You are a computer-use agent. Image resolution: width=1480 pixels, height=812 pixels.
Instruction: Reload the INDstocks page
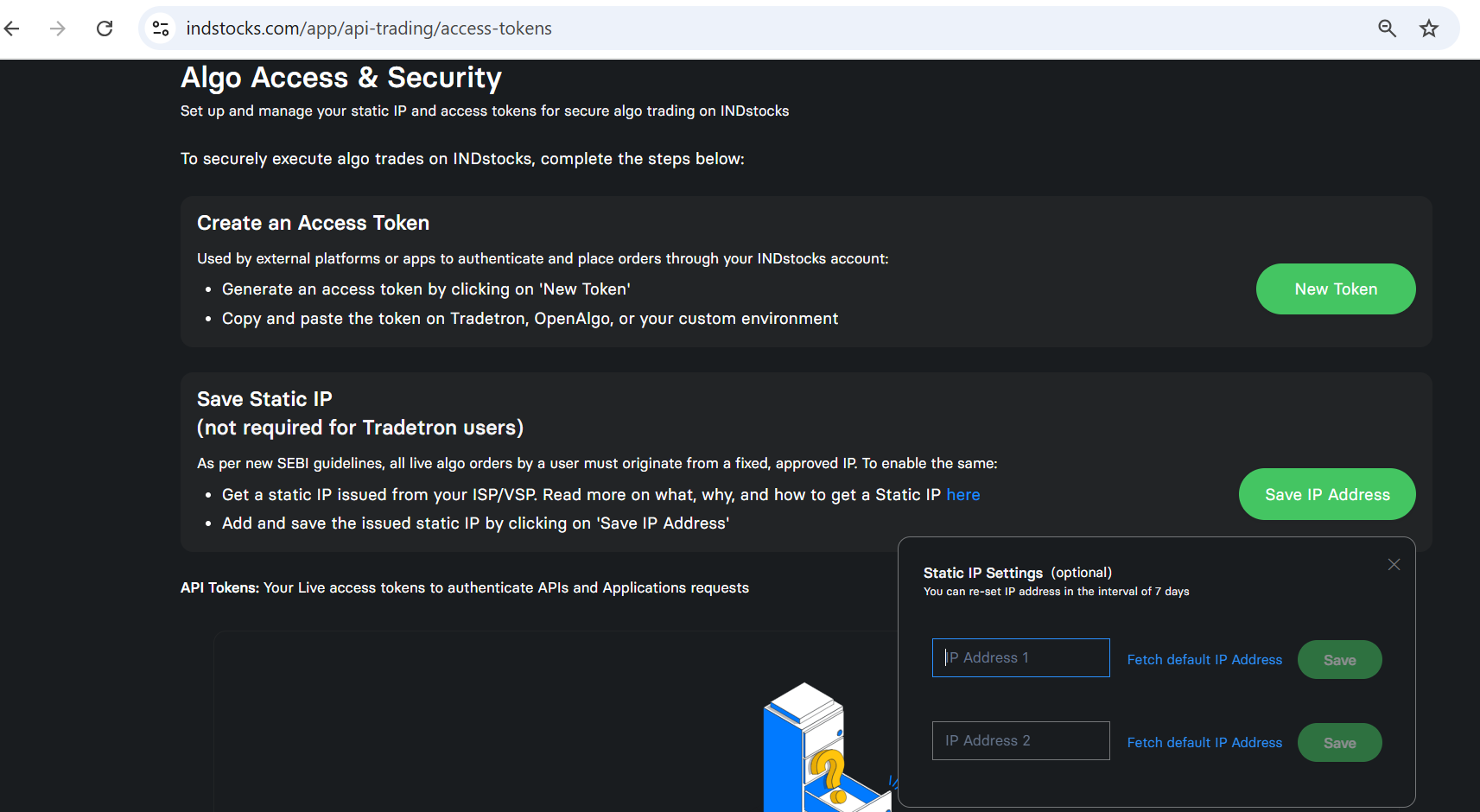coord(105,29)
